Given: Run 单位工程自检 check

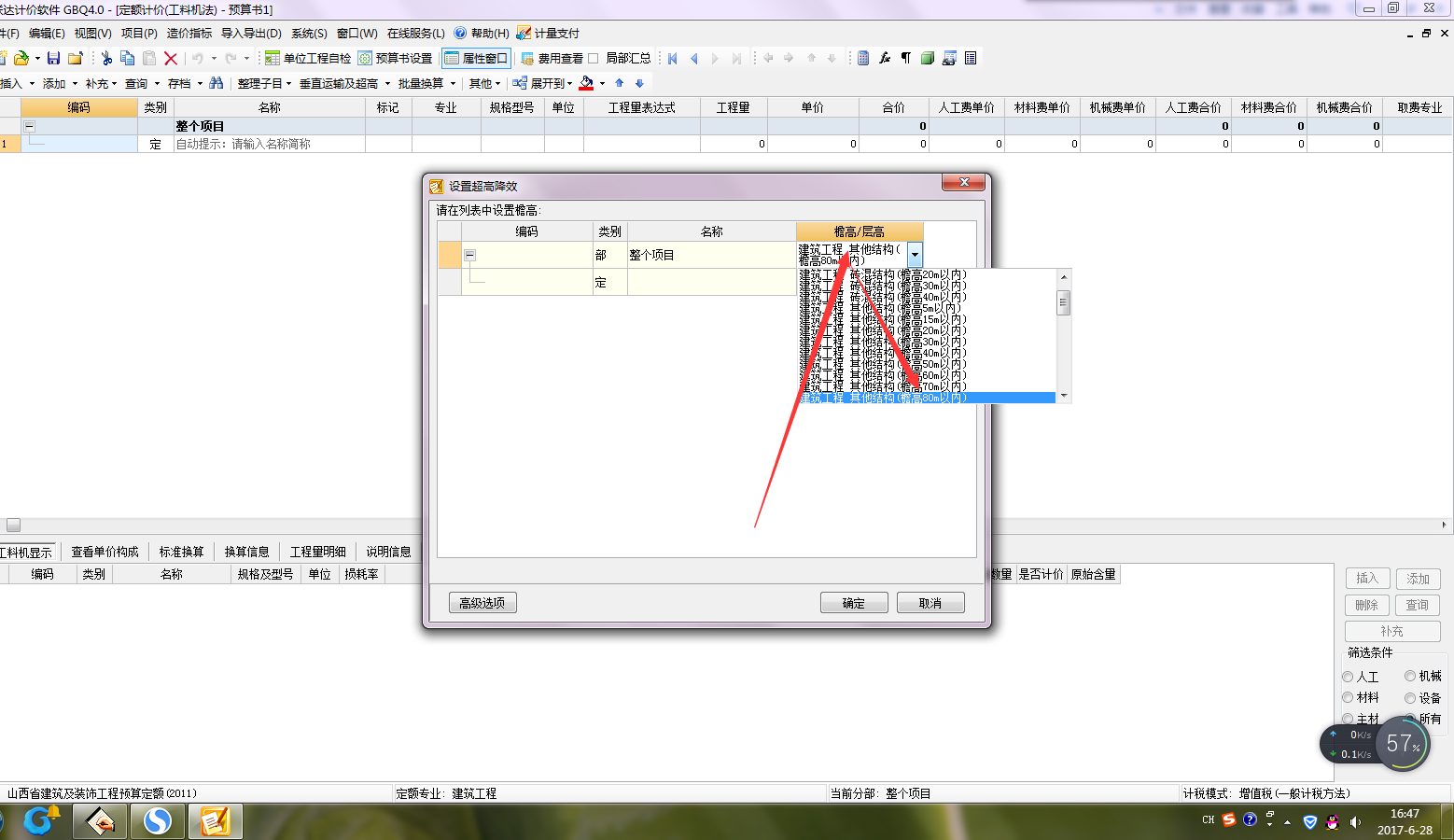Looking at the screenshot, I should tap(308, 58).
